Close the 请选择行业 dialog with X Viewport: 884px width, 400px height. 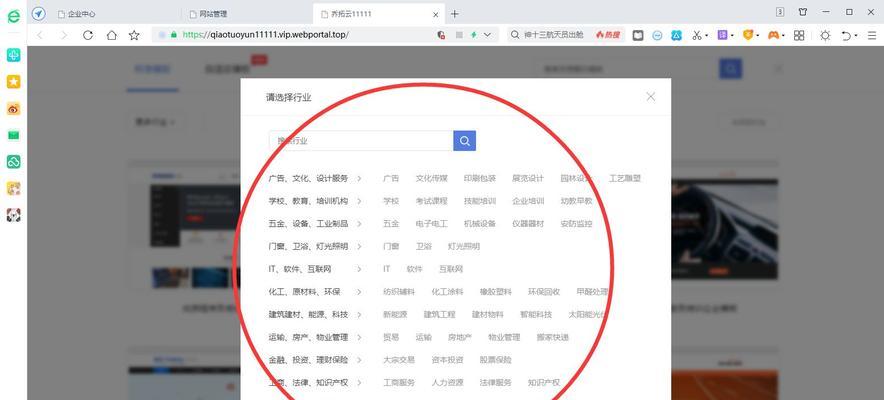coord(651,96)
